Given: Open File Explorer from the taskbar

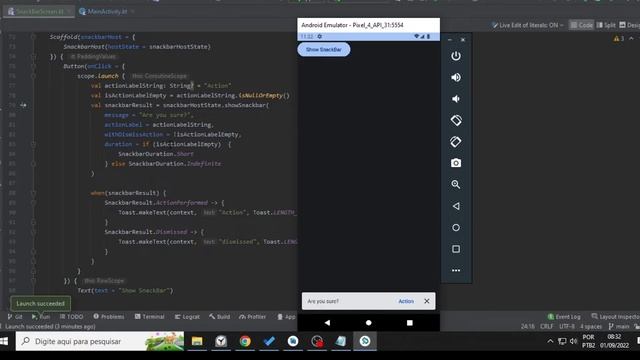Looking at the screenshot, I should (197, 341).
